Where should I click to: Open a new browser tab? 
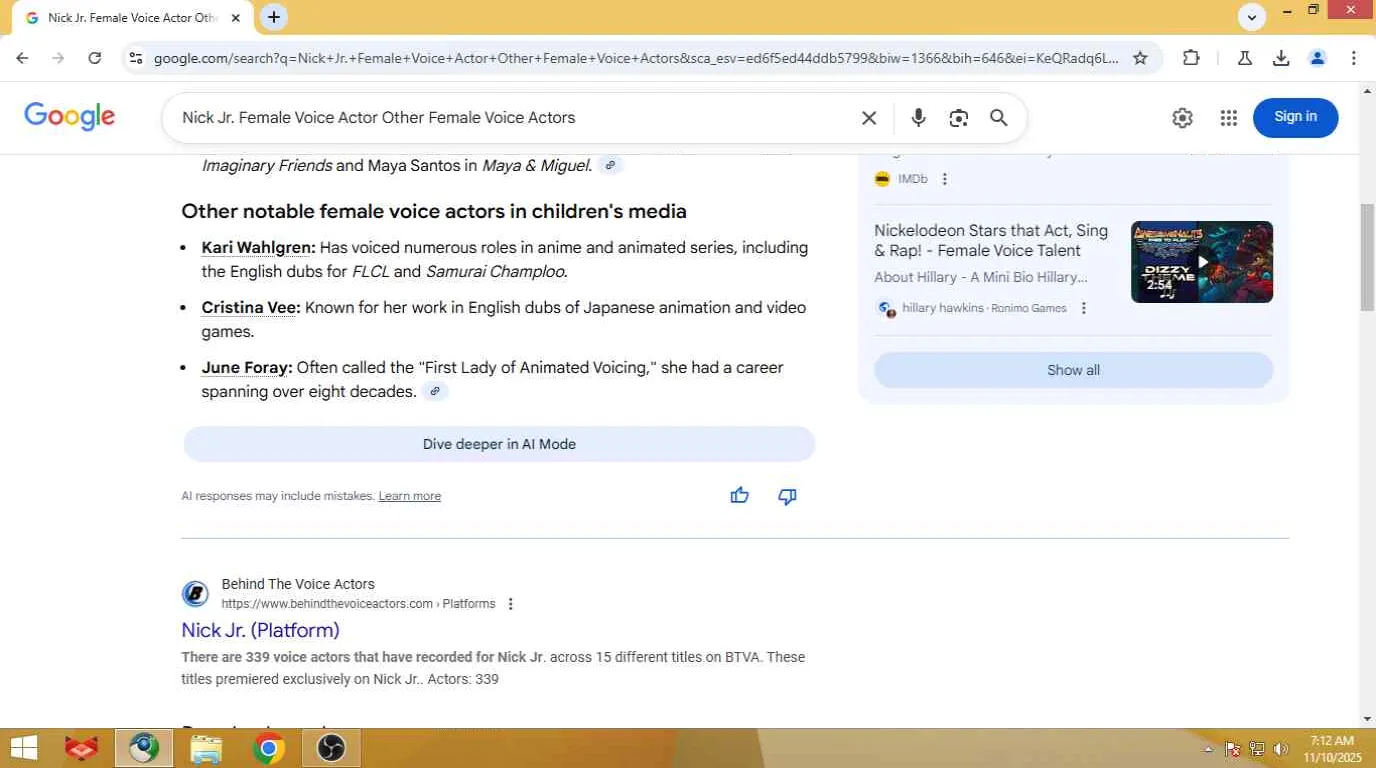pyautogui.click(x=273, y=17)
